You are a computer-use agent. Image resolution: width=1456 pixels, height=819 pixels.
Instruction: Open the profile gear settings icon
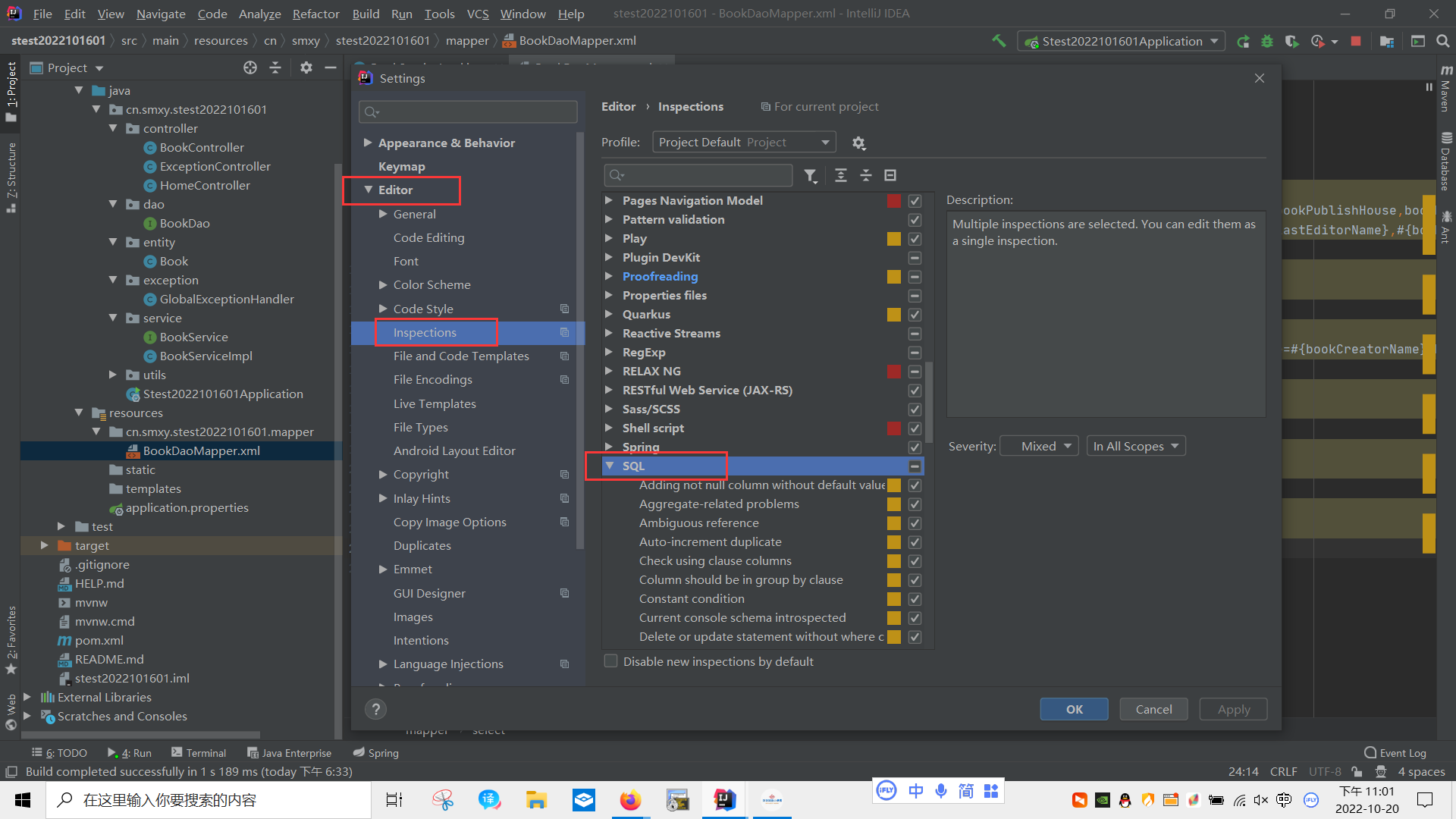click(x=858, y=143)
